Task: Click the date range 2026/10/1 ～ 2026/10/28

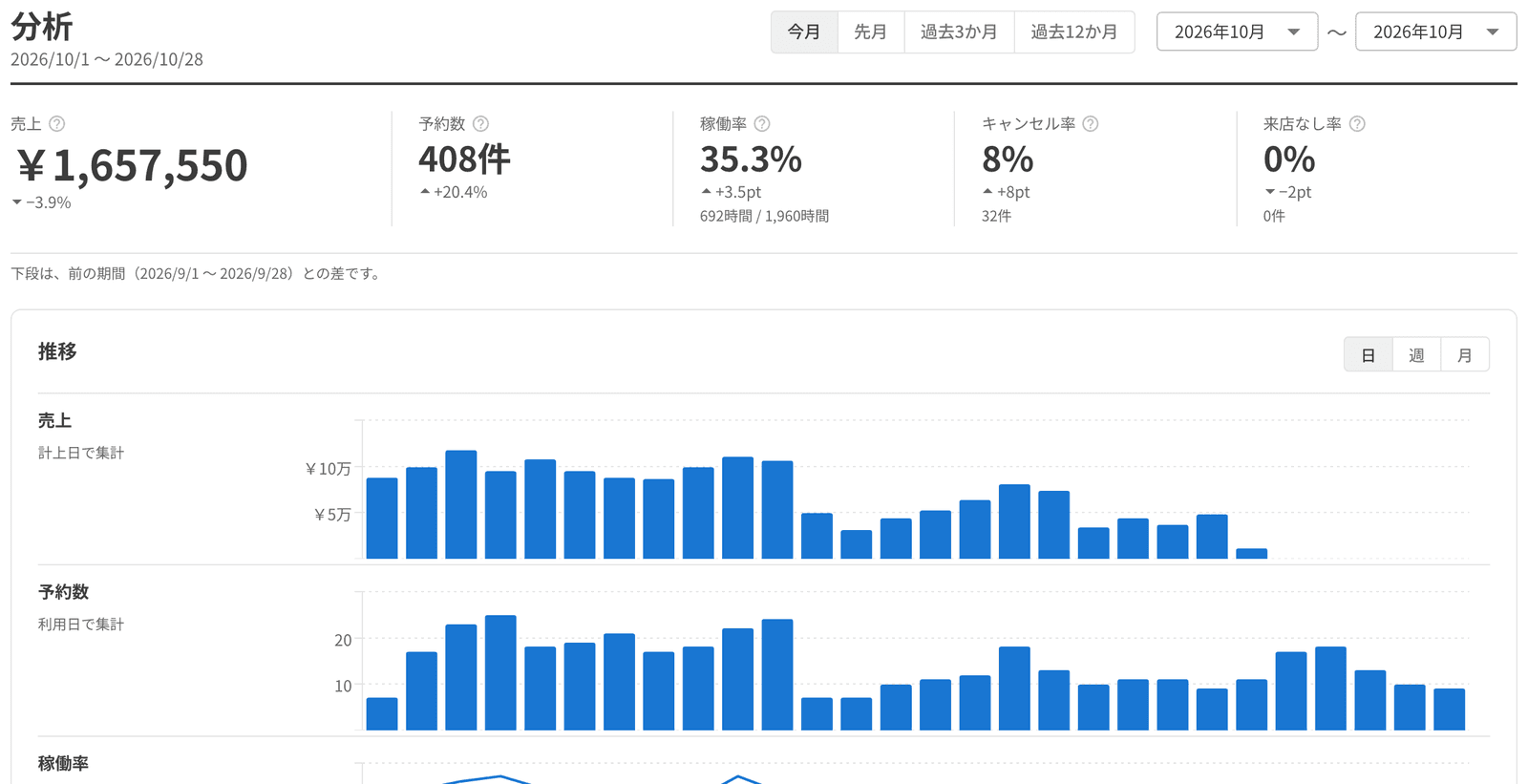Action: pyautogui.click(x=107, y=59)
